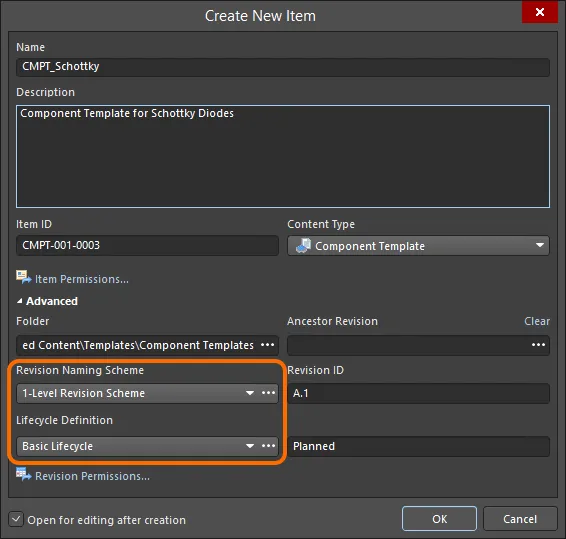This screenshot has height=539, width=566.
Task: Click ellipsis next to Basic Lifecycle
Action: pyautogui.click(x=269, y=446)
